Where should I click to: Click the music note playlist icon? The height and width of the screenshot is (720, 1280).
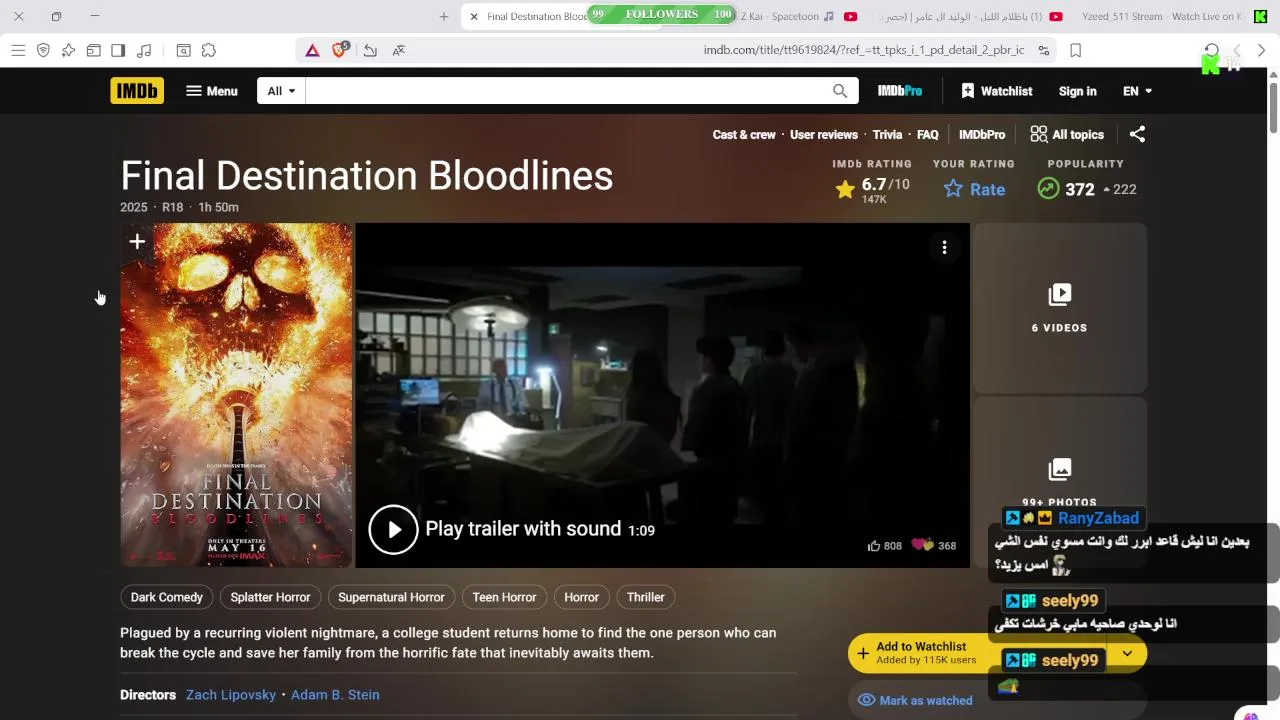(144, 50)
